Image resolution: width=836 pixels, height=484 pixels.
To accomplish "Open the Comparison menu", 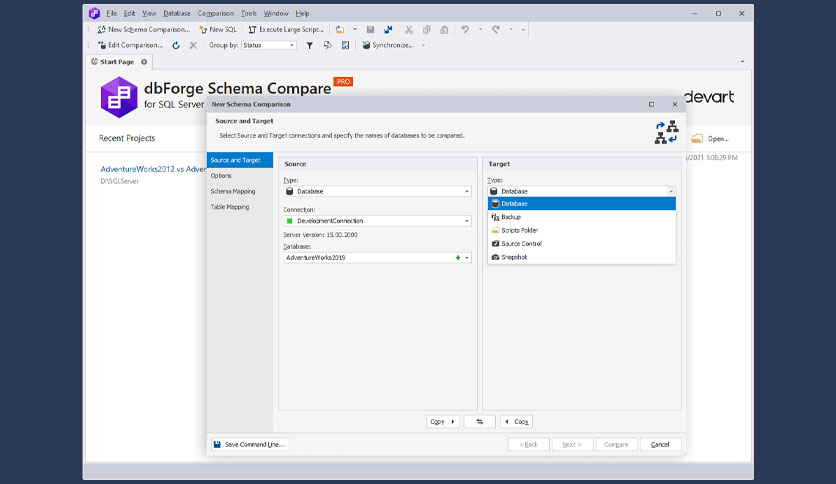I will click(215, 13).
